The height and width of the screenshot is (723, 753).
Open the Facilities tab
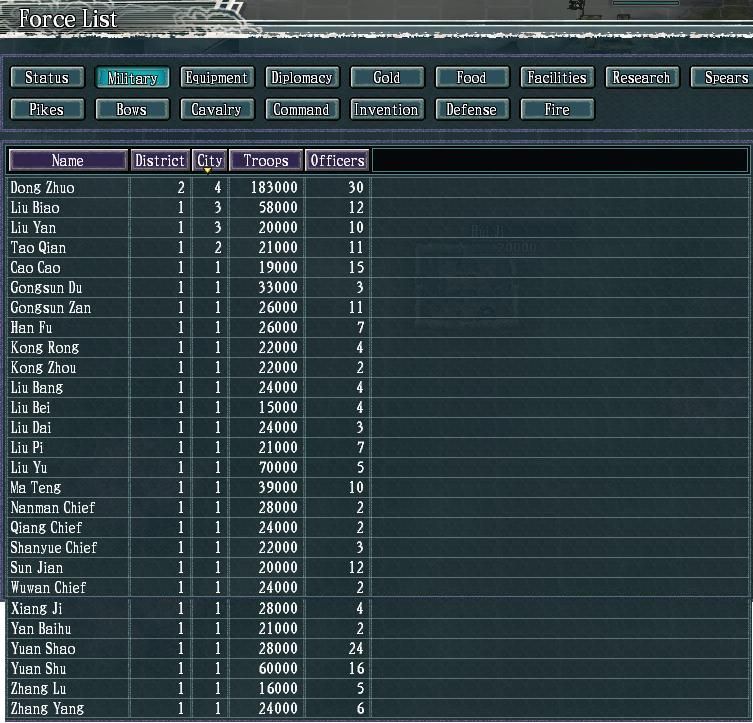(x=556, y=78)
